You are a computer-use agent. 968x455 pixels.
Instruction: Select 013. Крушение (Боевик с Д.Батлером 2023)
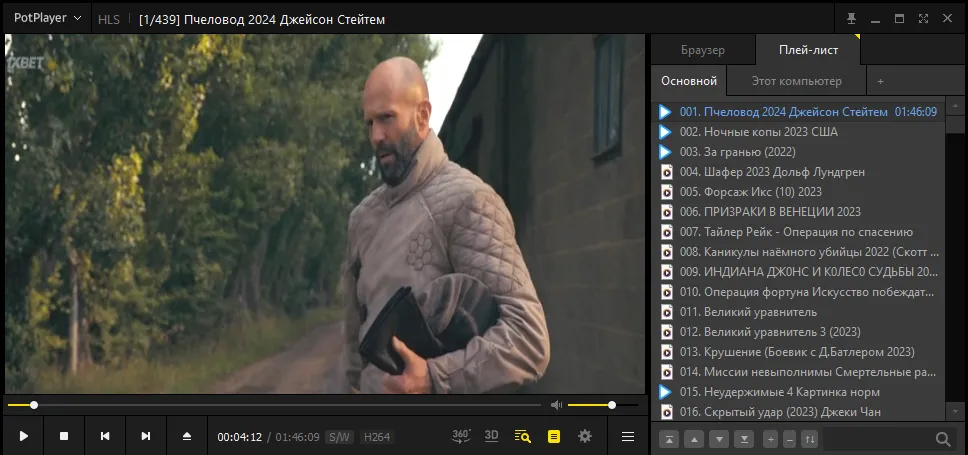coord(798,352)
